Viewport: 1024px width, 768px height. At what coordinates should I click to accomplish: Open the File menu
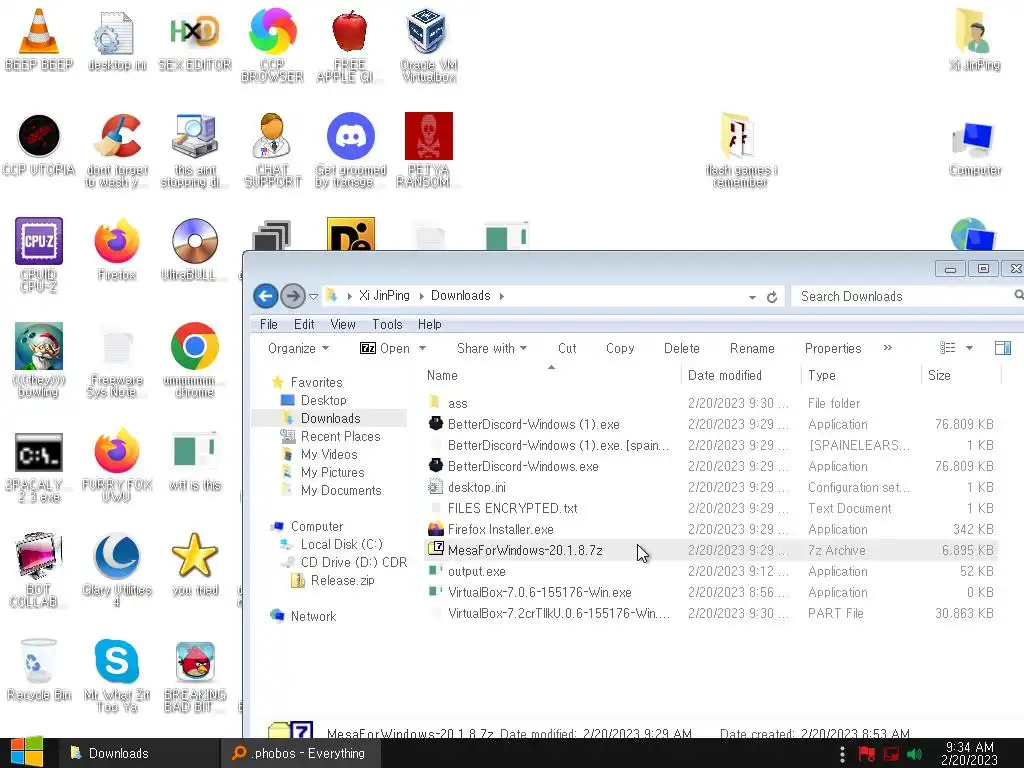coord(268,324)
